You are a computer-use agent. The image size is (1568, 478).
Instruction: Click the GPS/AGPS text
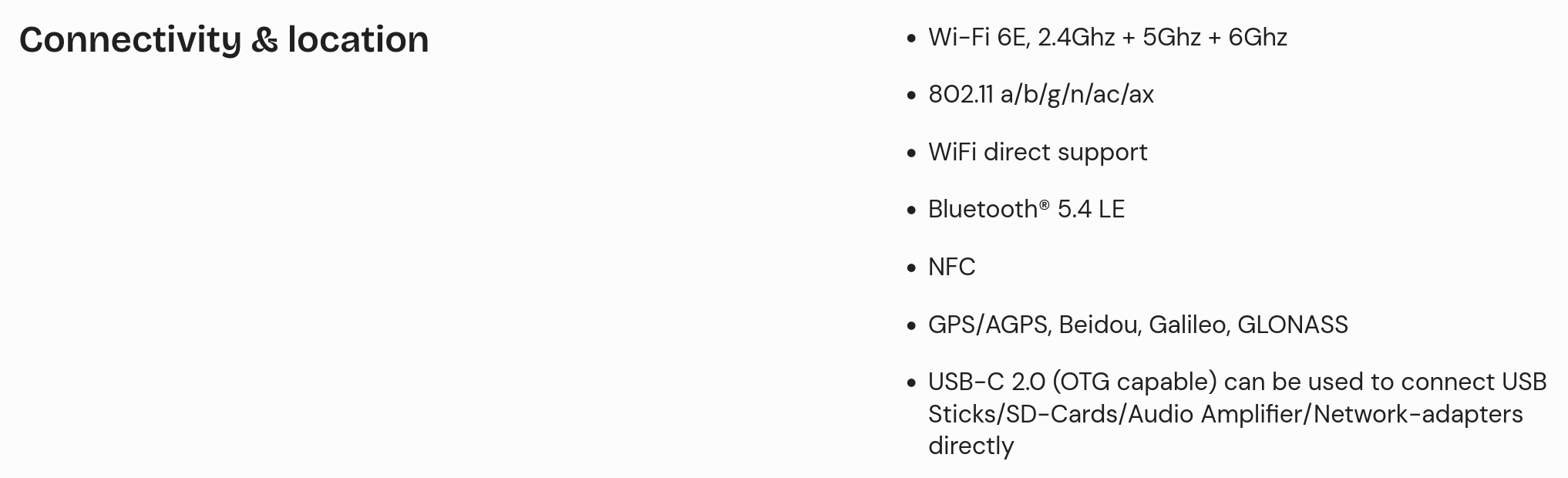coord(989,325)
